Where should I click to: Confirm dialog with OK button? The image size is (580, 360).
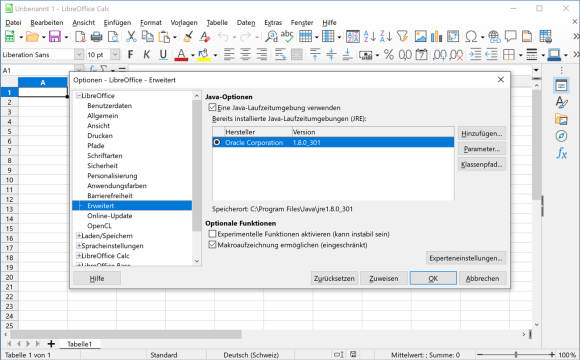[x=433, y=278]
